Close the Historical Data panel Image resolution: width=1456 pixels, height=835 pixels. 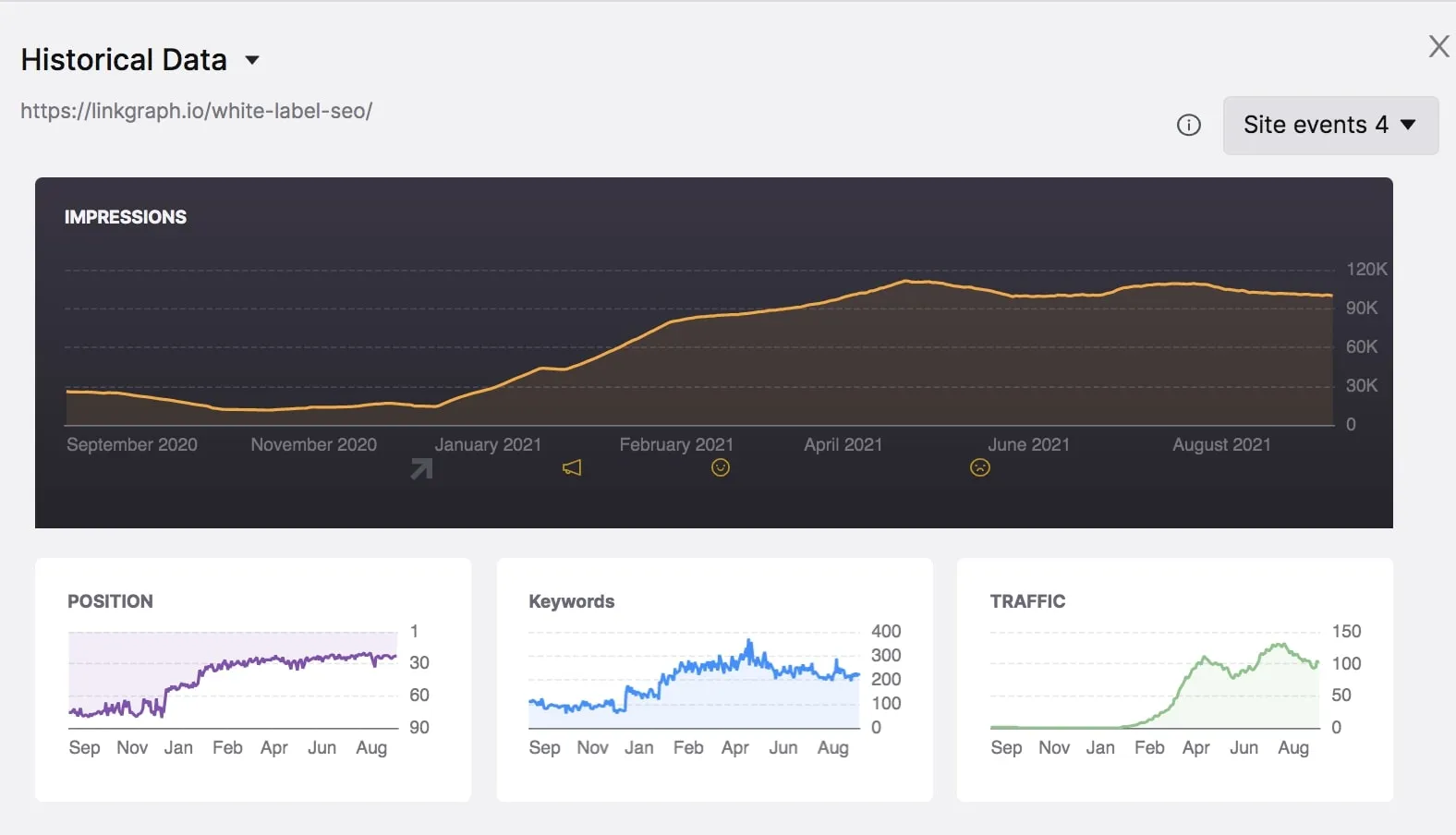pos(1438,46)
